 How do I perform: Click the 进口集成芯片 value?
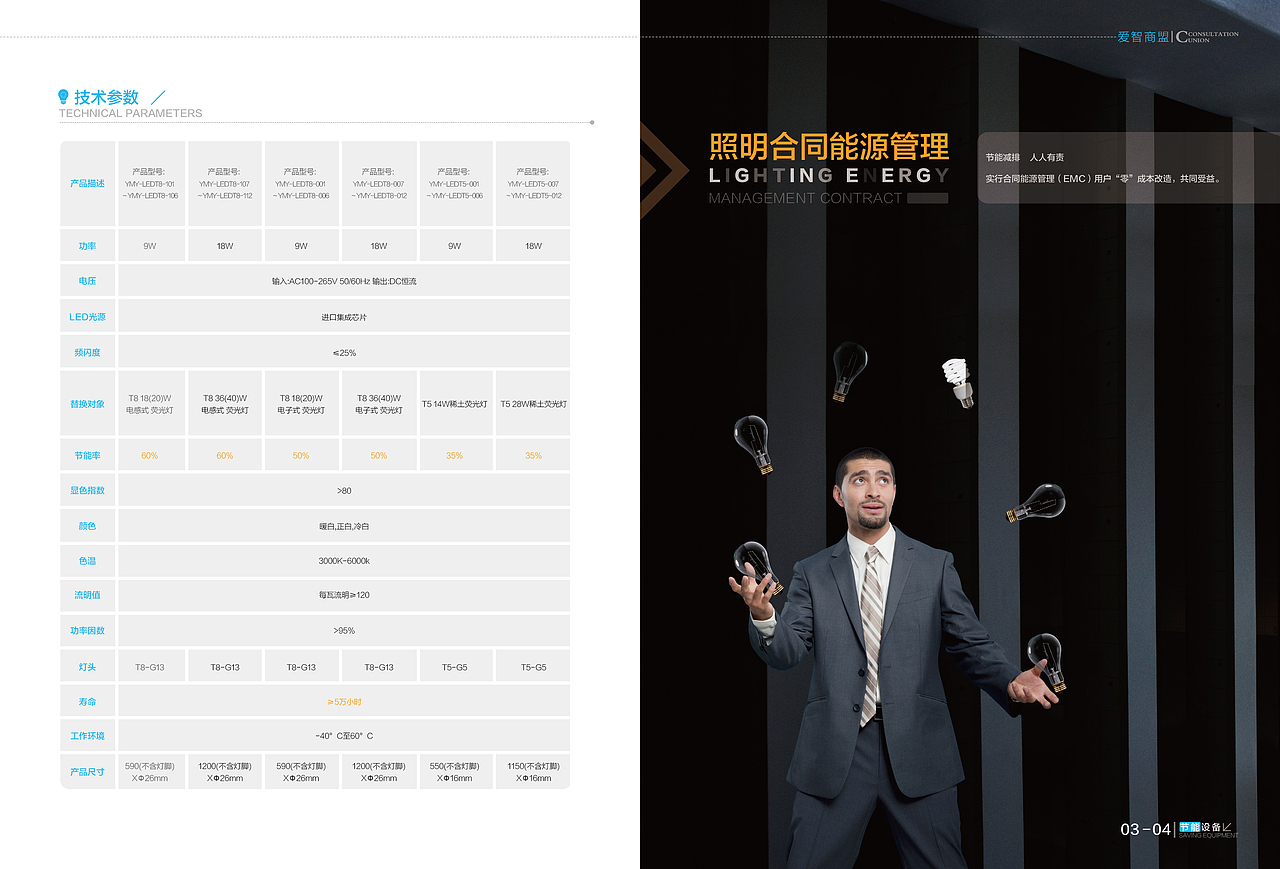344,317
